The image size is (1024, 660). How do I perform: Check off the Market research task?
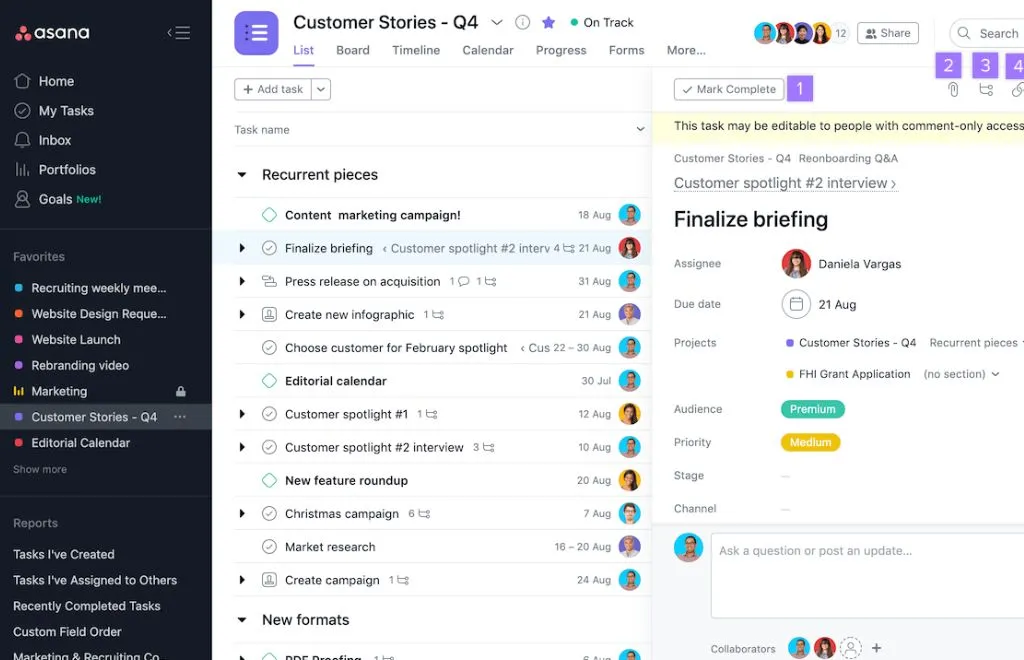point(269,546)
